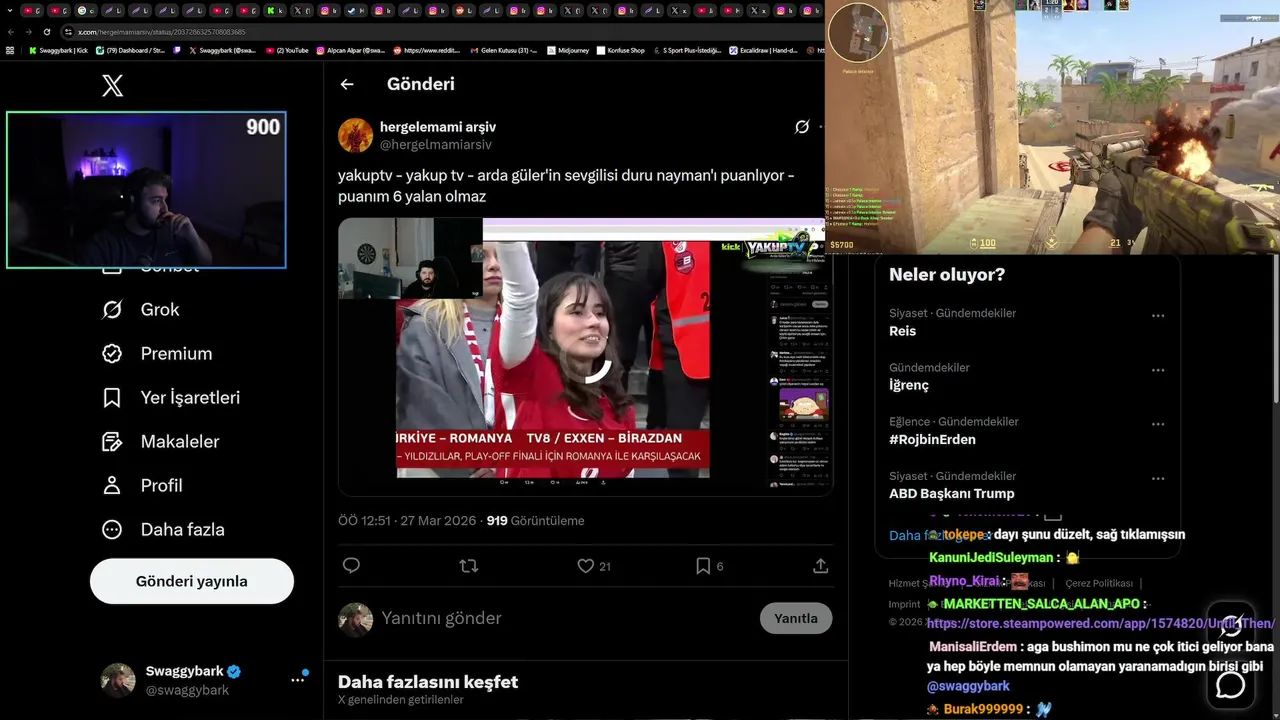Open Premium in the X sidebar

(157, 354)
